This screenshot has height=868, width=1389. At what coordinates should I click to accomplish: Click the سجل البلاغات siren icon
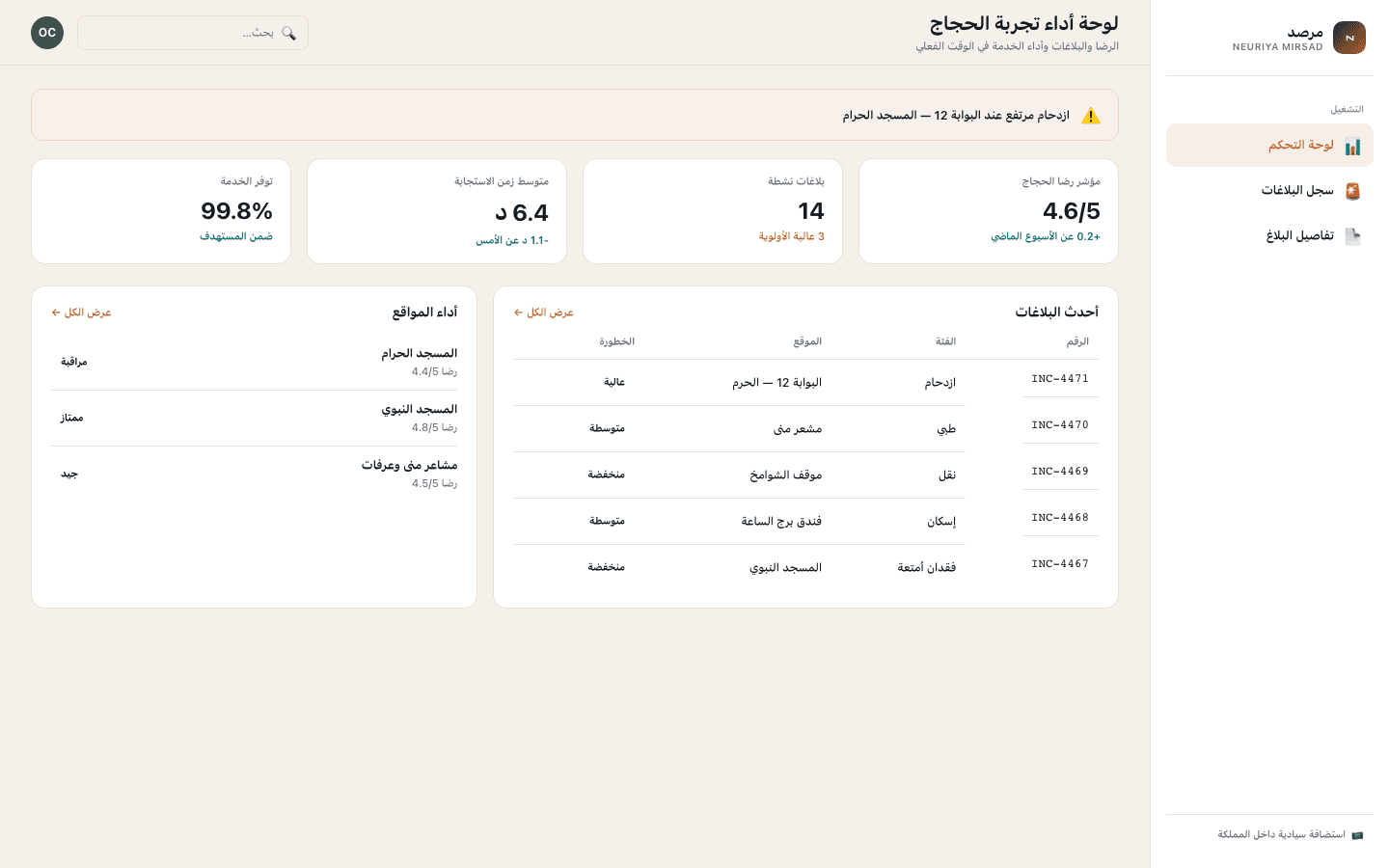1352,191
